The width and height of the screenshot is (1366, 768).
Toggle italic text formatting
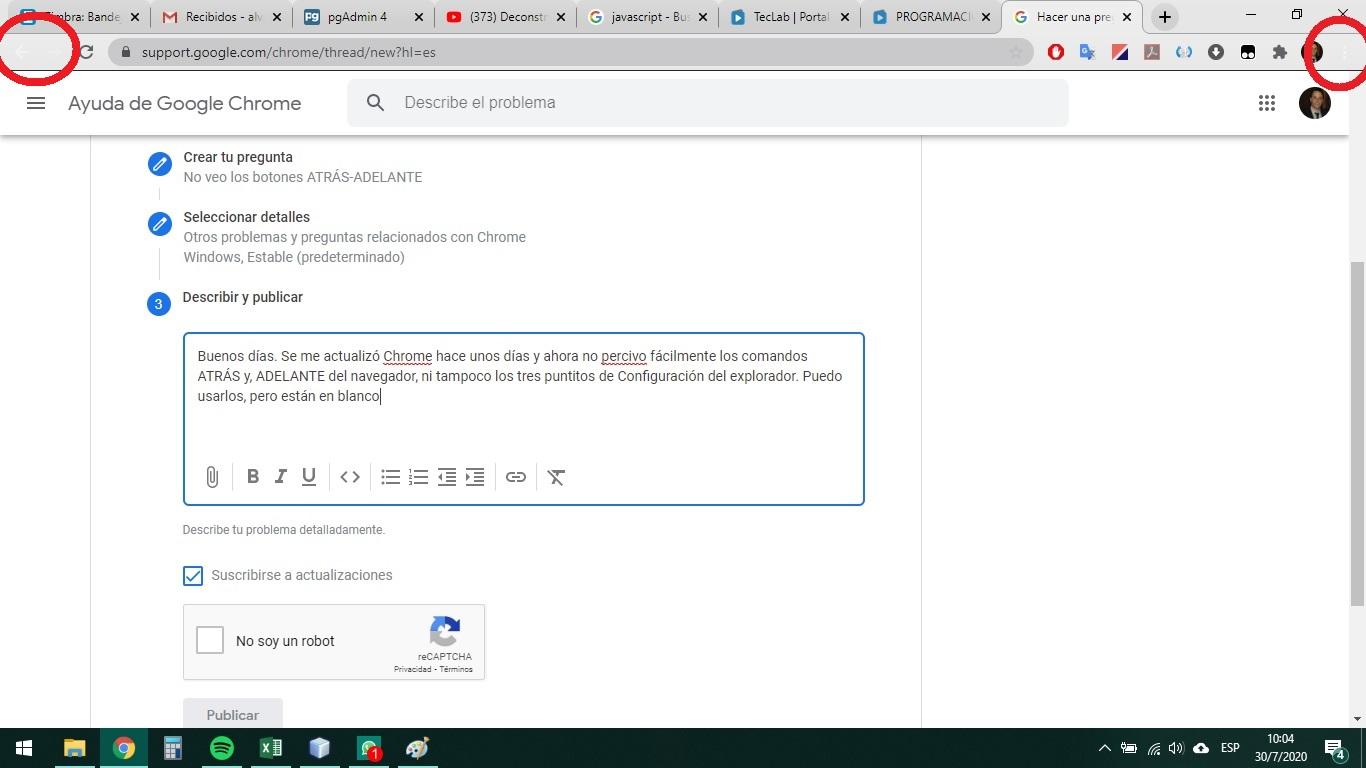281,477
